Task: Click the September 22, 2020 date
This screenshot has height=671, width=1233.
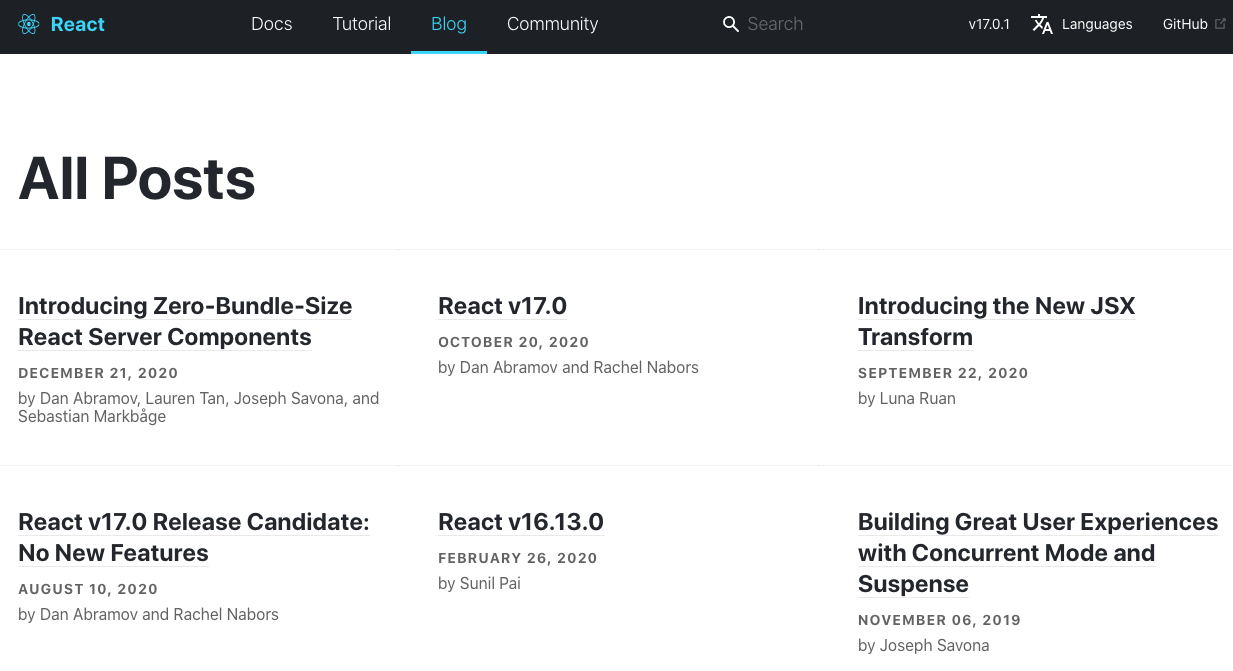Action: [x=943, y=373]
